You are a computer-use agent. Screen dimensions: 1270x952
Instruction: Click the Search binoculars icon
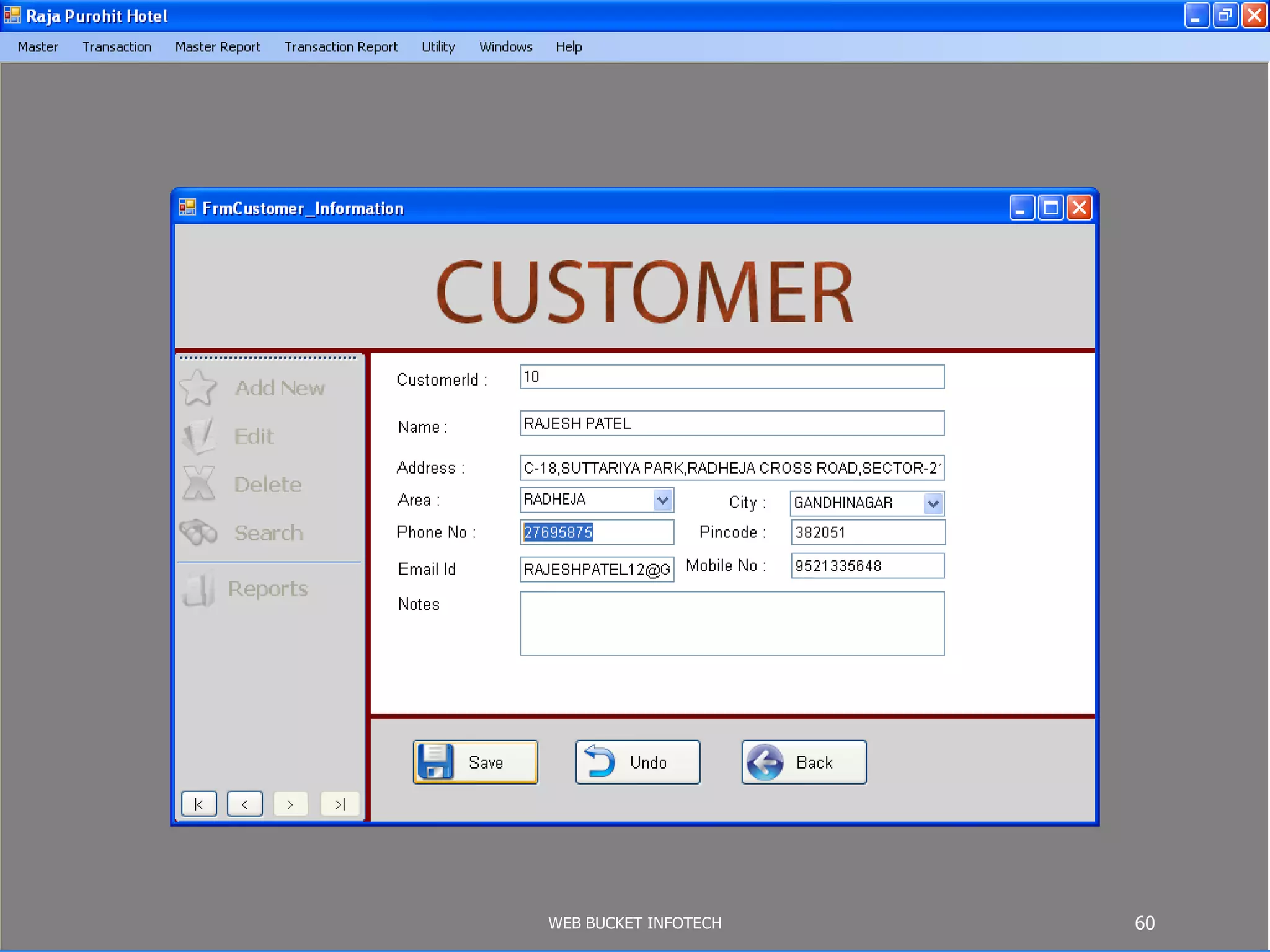[198, 532]
